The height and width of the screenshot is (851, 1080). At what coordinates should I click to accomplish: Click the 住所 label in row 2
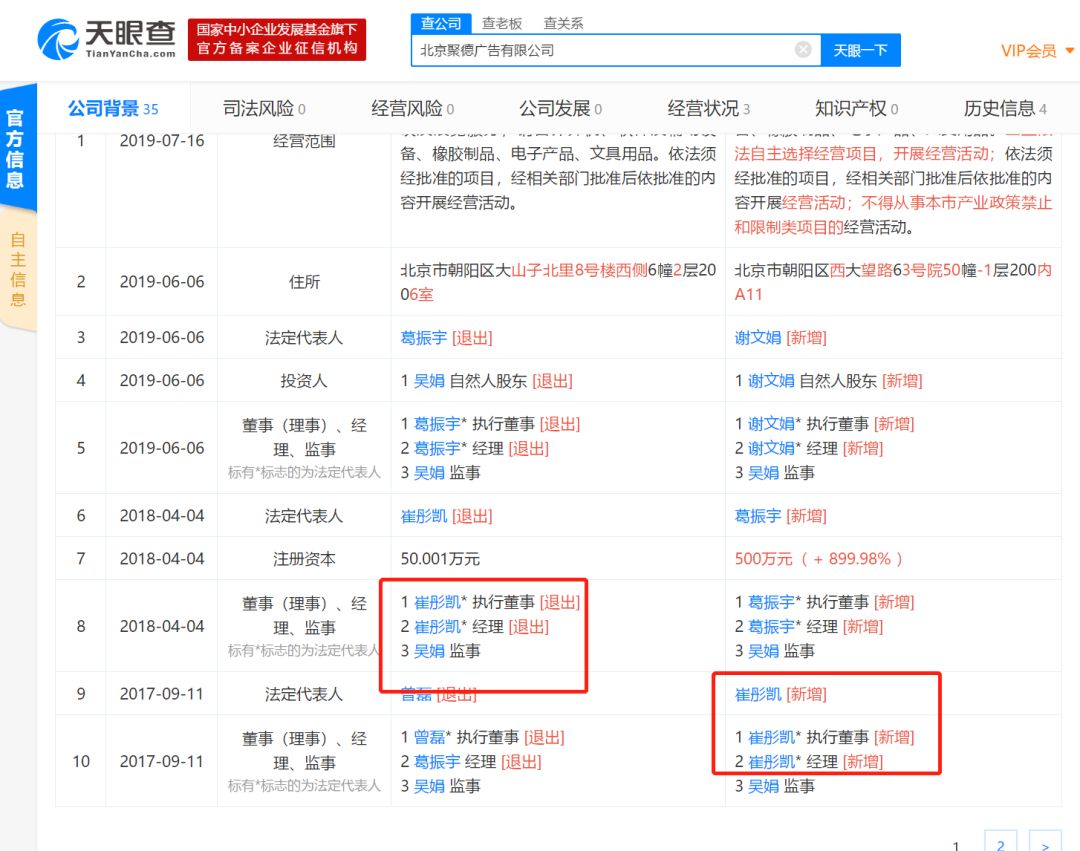click(x=304, y=282)
